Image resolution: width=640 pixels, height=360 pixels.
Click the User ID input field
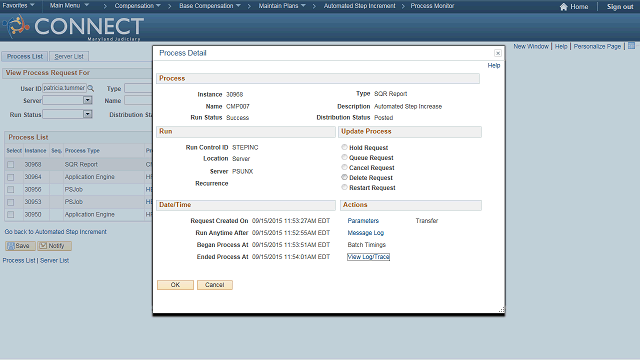coord(64,88)
